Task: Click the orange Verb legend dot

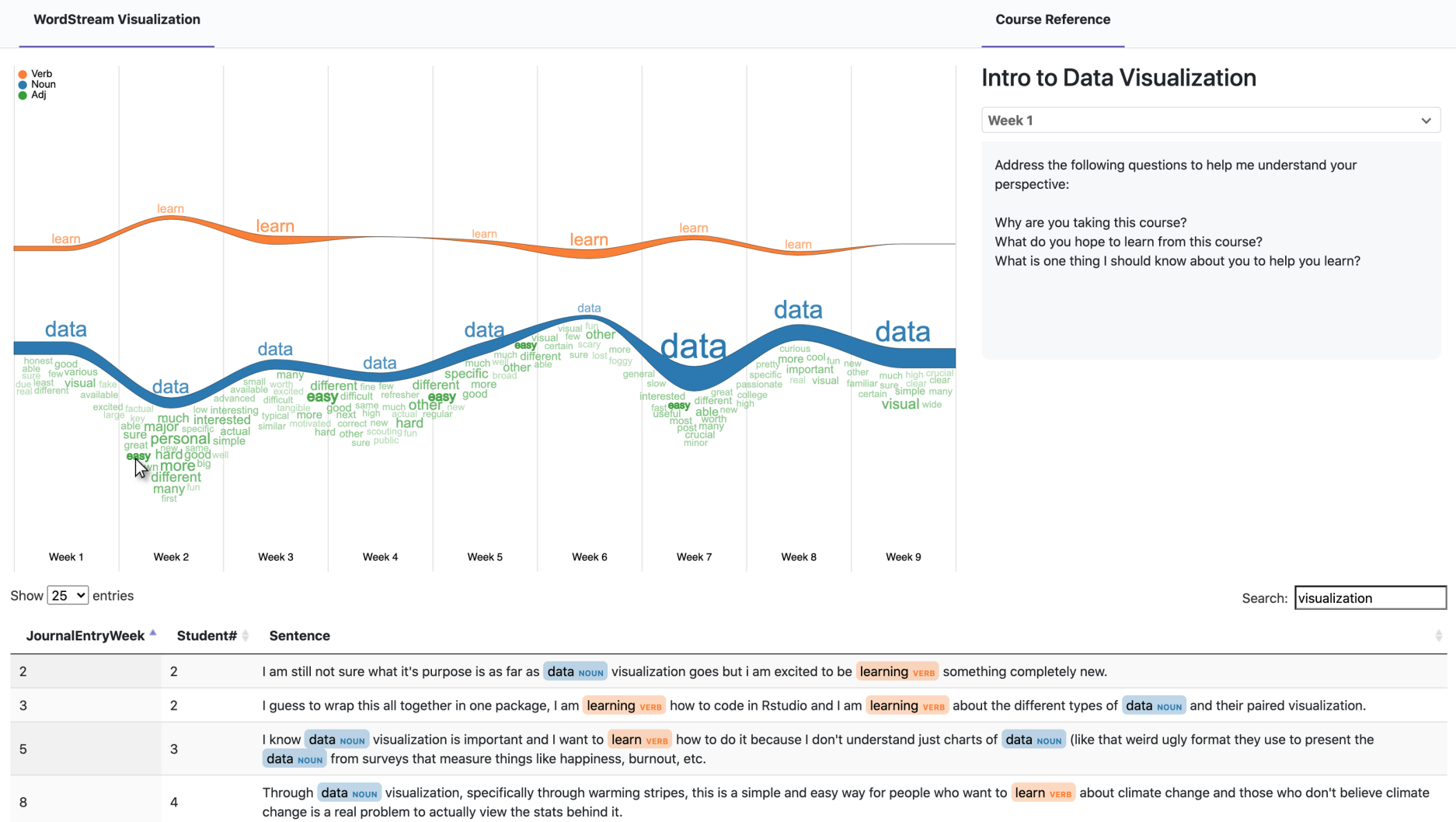Action: 23,75
